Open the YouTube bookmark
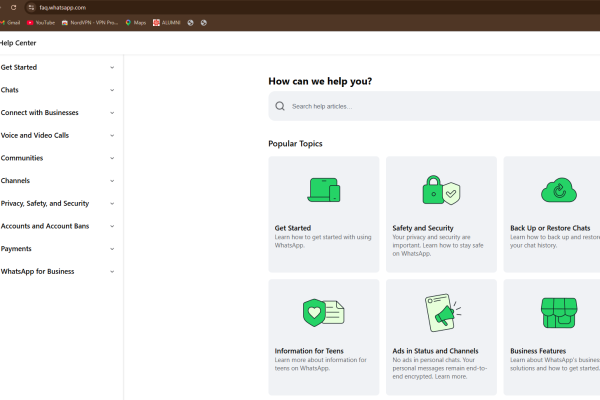Viewport: 600px width, 400px height. tap(41, 23)
